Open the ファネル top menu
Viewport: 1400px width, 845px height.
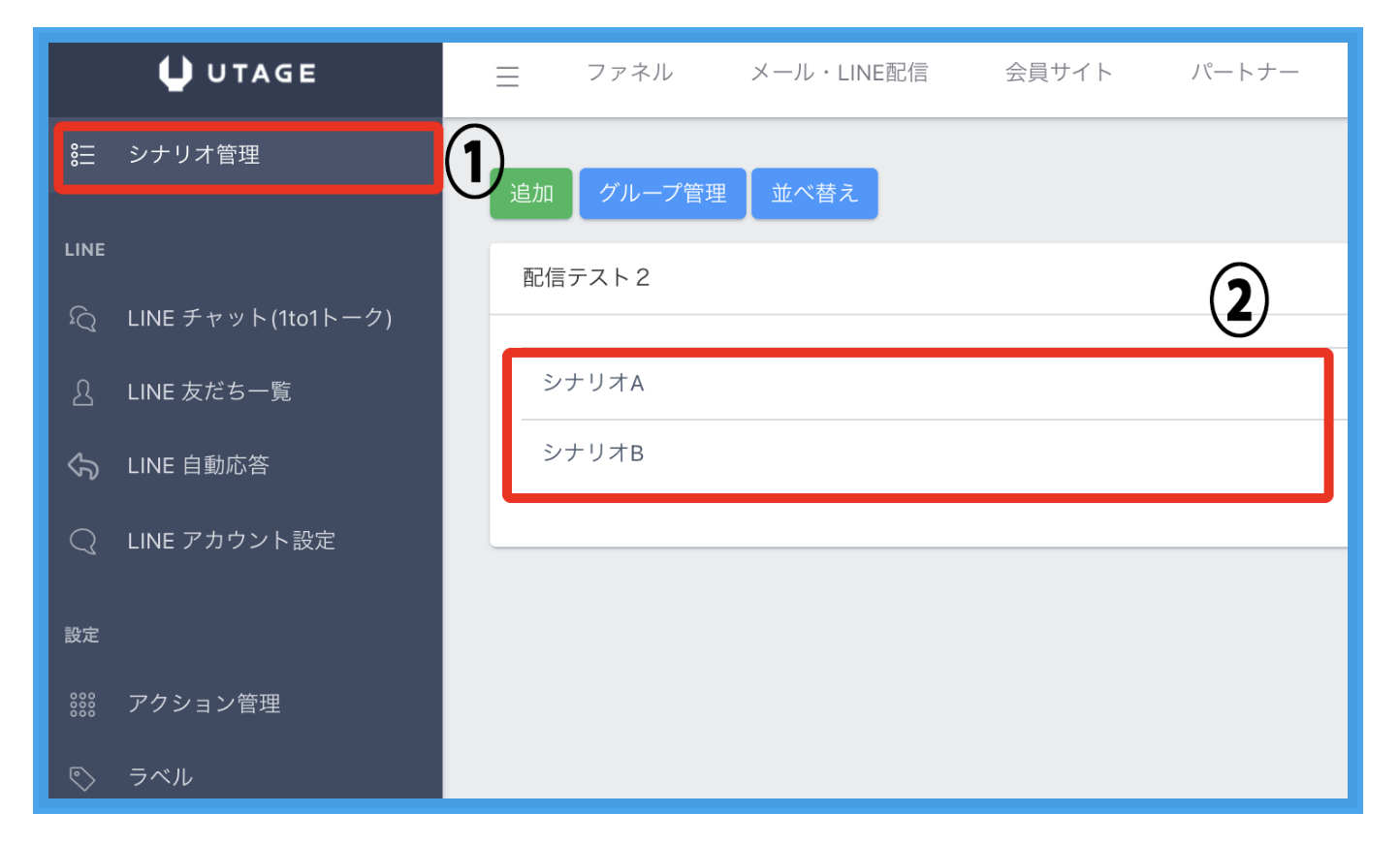[x=629, y=73]
